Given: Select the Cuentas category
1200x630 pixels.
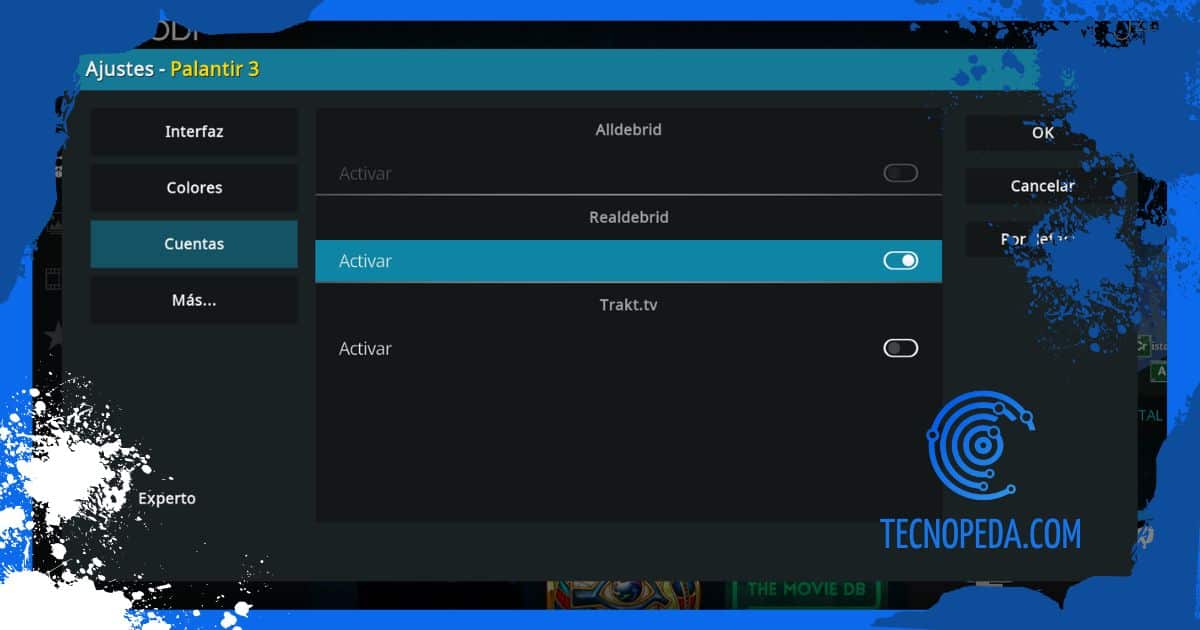Looking at the screenshot, I should [x=194, y=244].
